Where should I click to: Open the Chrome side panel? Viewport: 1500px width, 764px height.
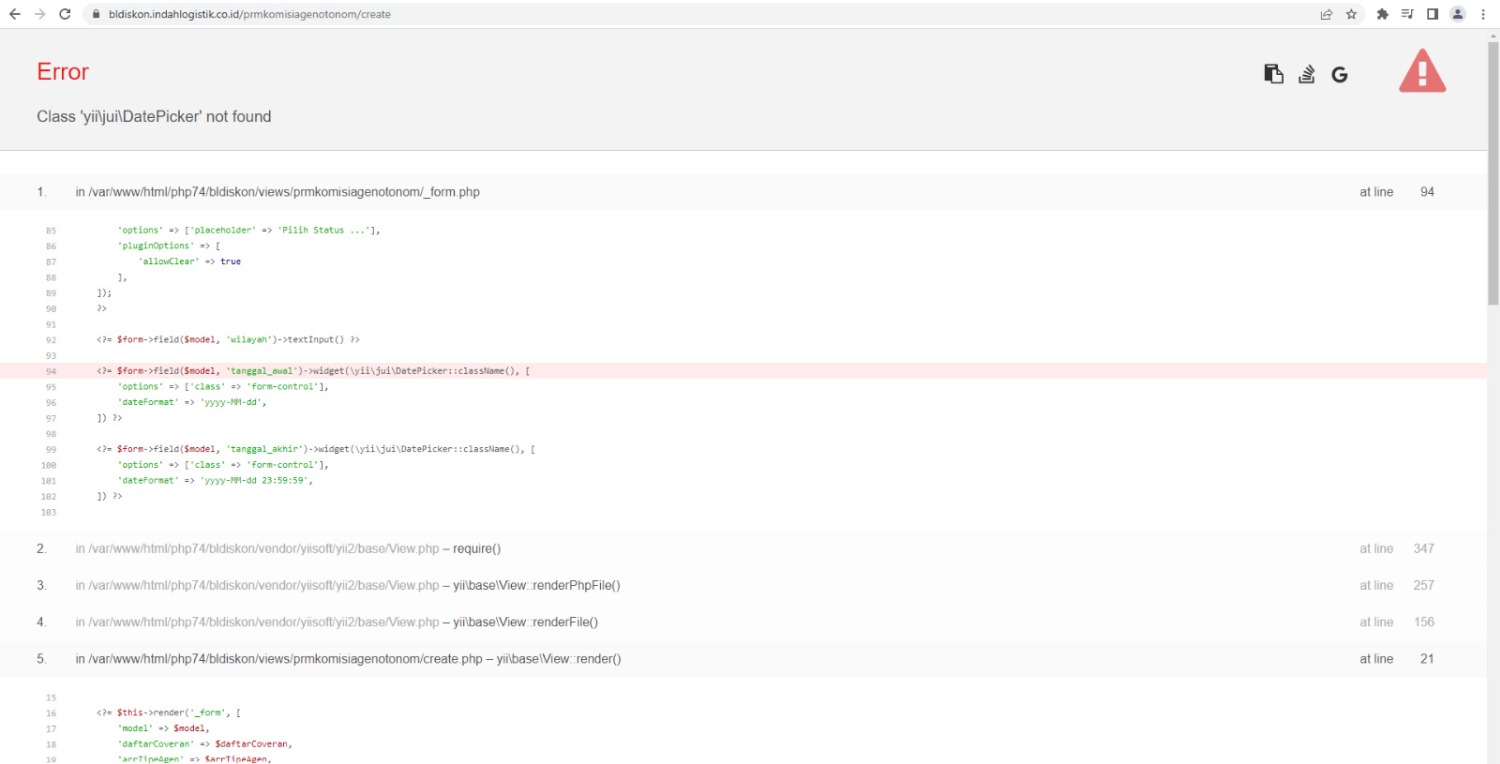(1432, 14)
